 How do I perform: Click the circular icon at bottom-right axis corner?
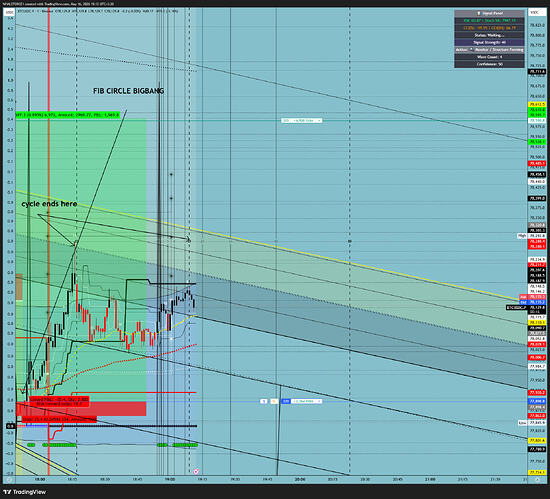click(537, 479)
